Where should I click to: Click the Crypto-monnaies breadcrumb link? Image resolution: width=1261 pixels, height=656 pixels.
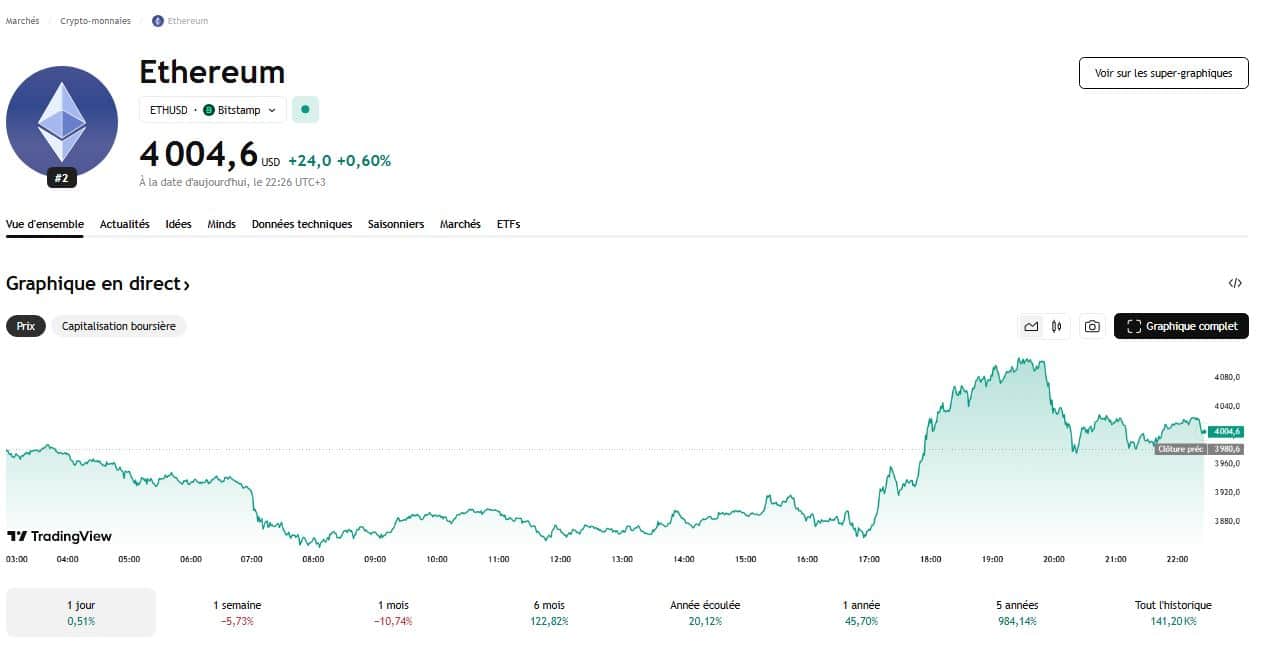click(x=95, y=21)
